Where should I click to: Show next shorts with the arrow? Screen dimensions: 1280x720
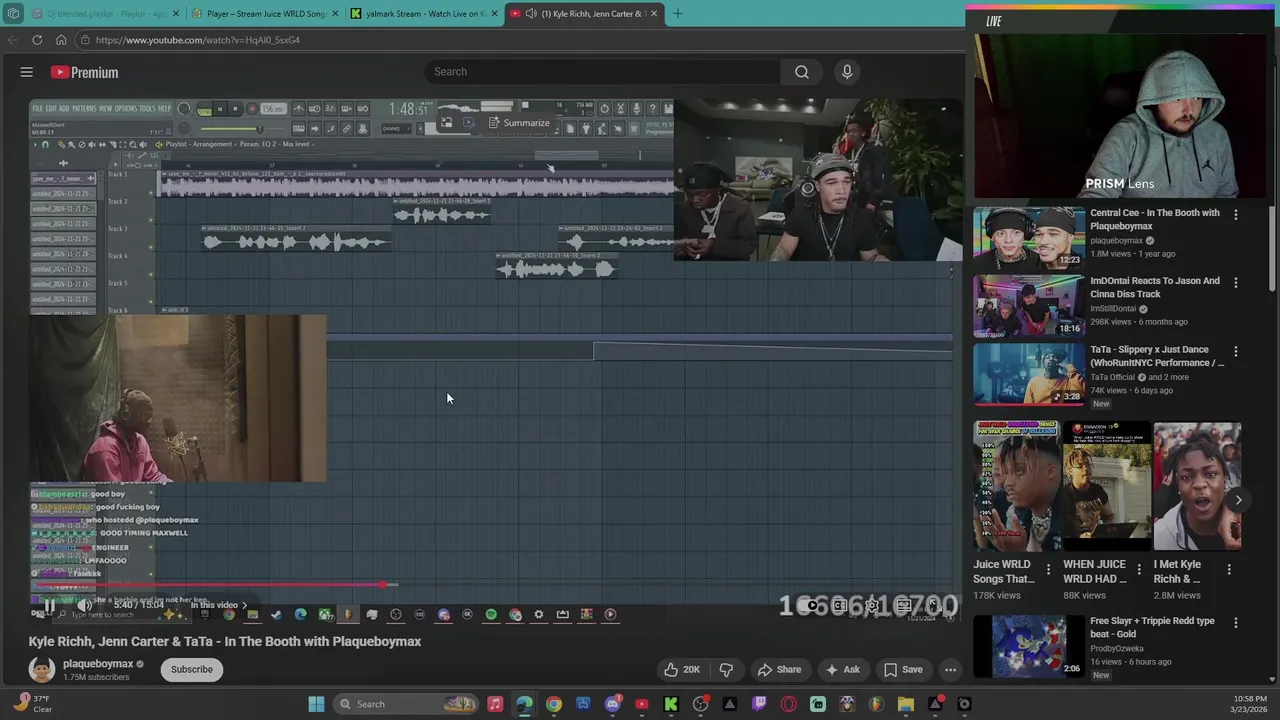click(1238, 500)
